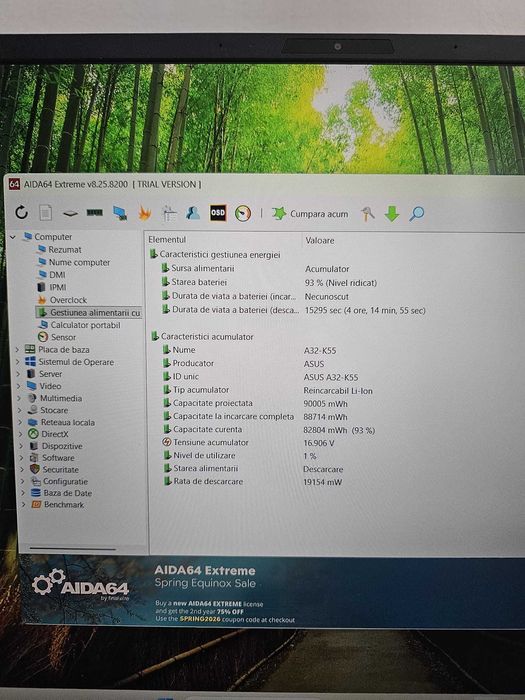Open the disk benchmark toolbar icon
The width and height of the screenshot is (525, 700).
[70, 213]
